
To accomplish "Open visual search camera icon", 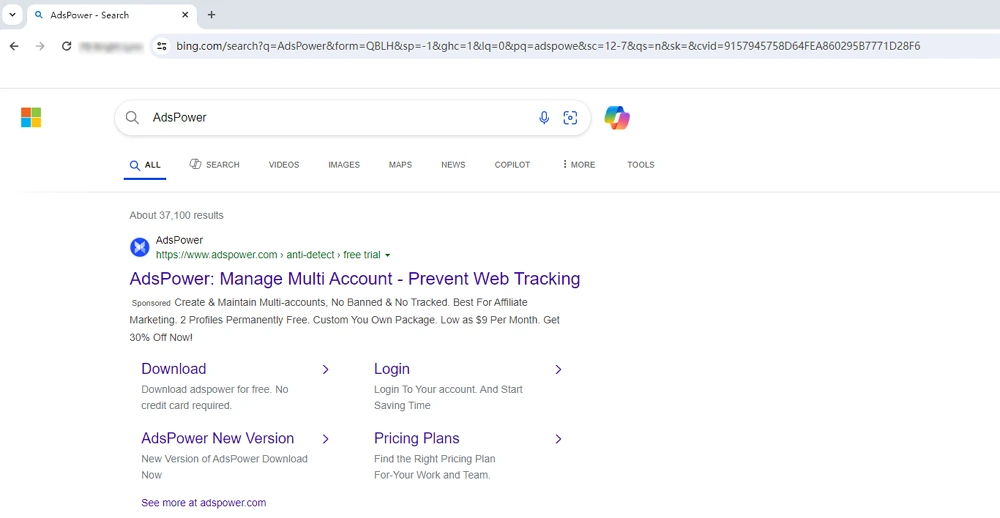I will tap(570, 117).
